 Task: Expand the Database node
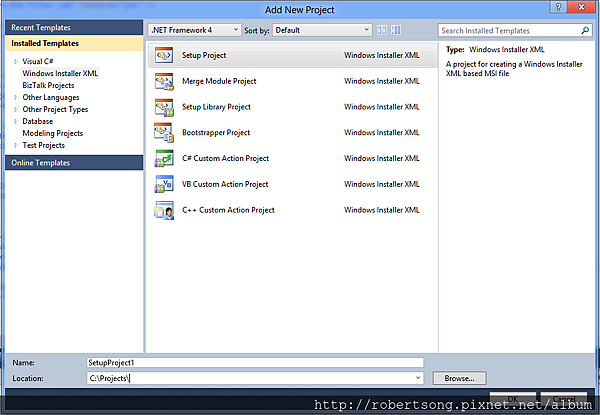pyautogui.click(x=16, y=121)
